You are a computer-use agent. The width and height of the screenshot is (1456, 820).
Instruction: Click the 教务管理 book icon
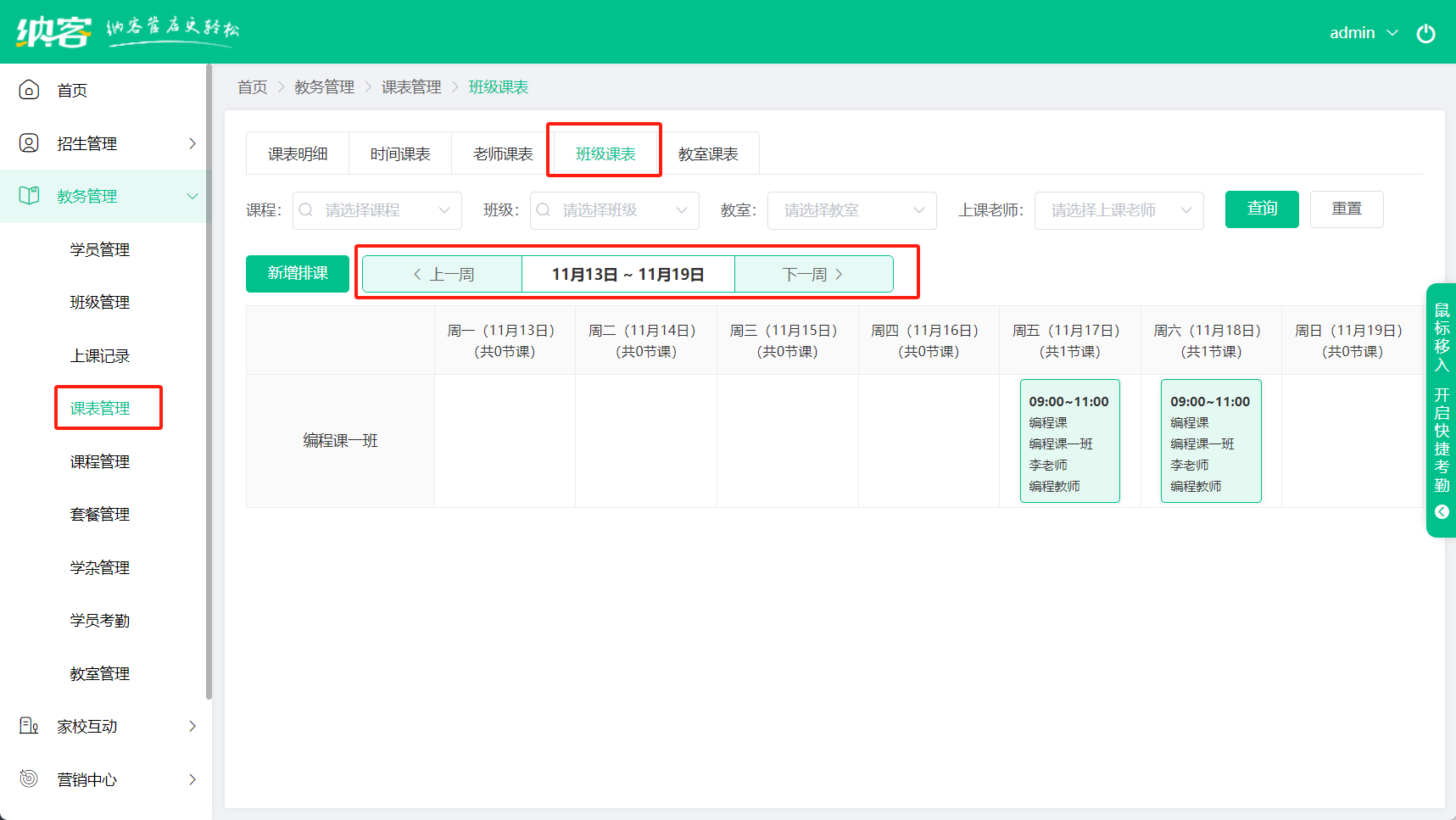click(x=29, y=196)
